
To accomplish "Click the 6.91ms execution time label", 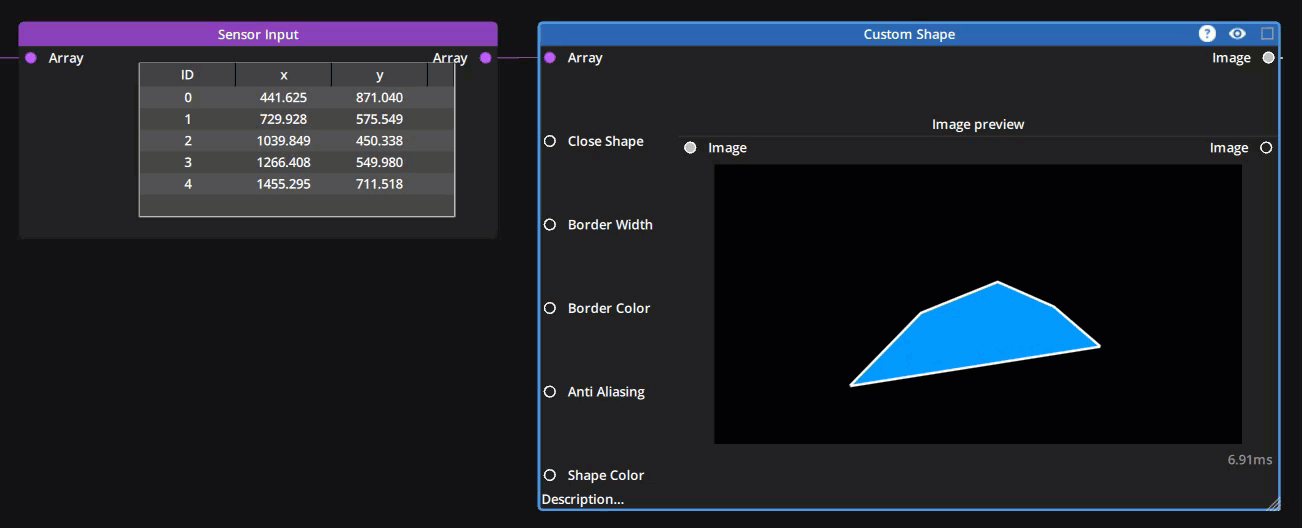I will (x=1250, y=459).
